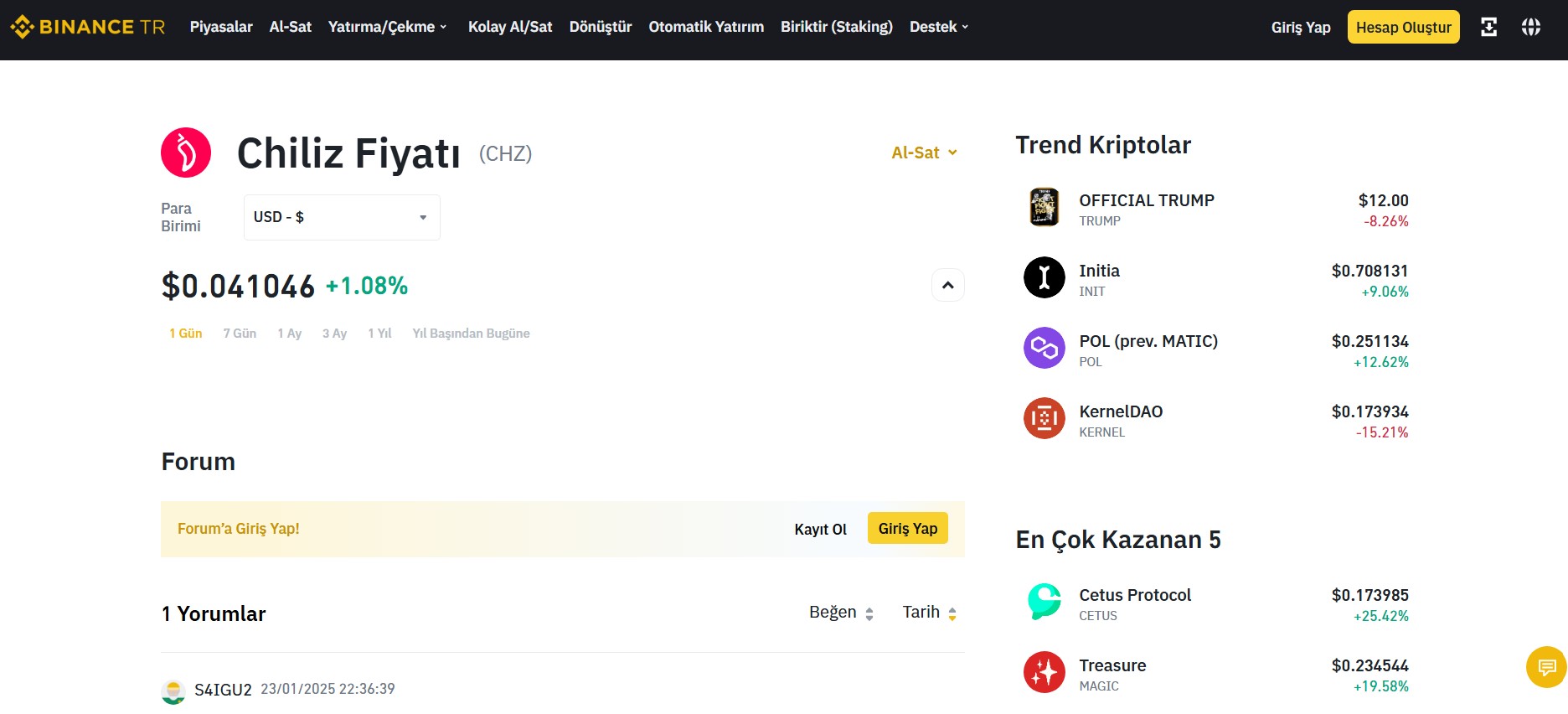This screenshot has height=714, width=1568.
Task: Click the +1.08% change value
Action: pyautogui.click(x=367, y=286)
